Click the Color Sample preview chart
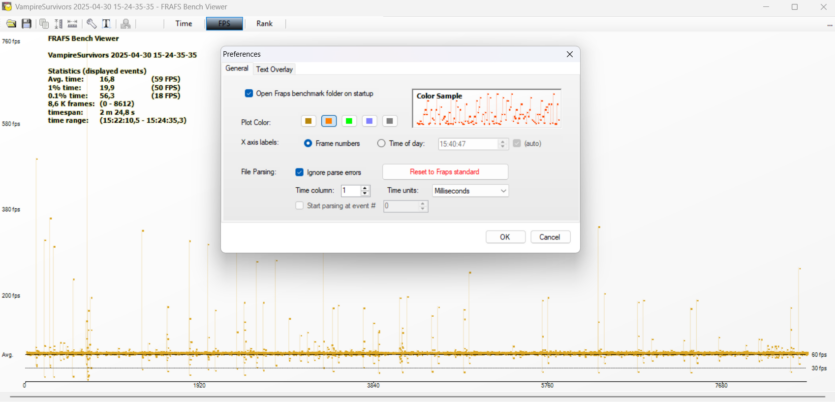The image size is (835, 402). pos(487,108)
